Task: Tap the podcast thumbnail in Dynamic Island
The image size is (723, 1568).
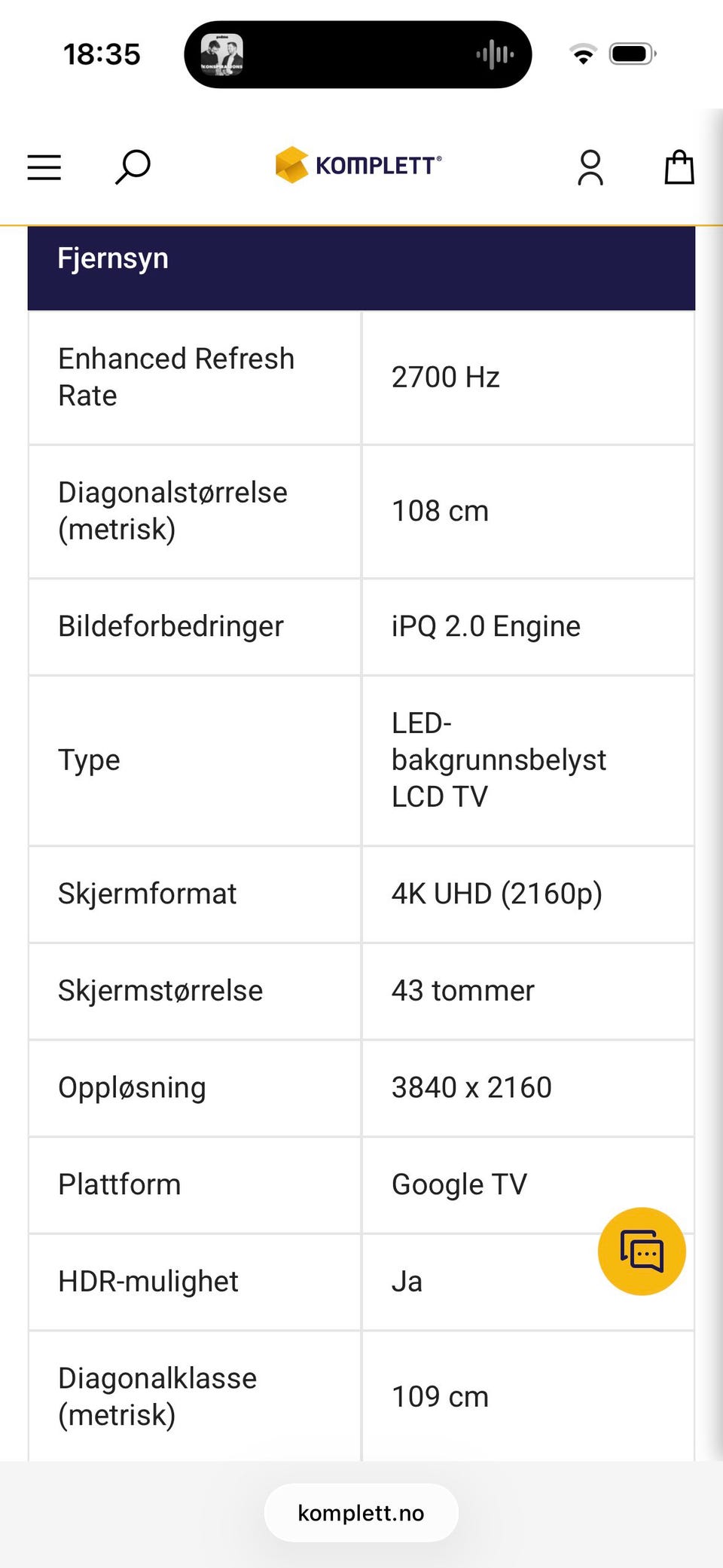Action: click(221, 54)
